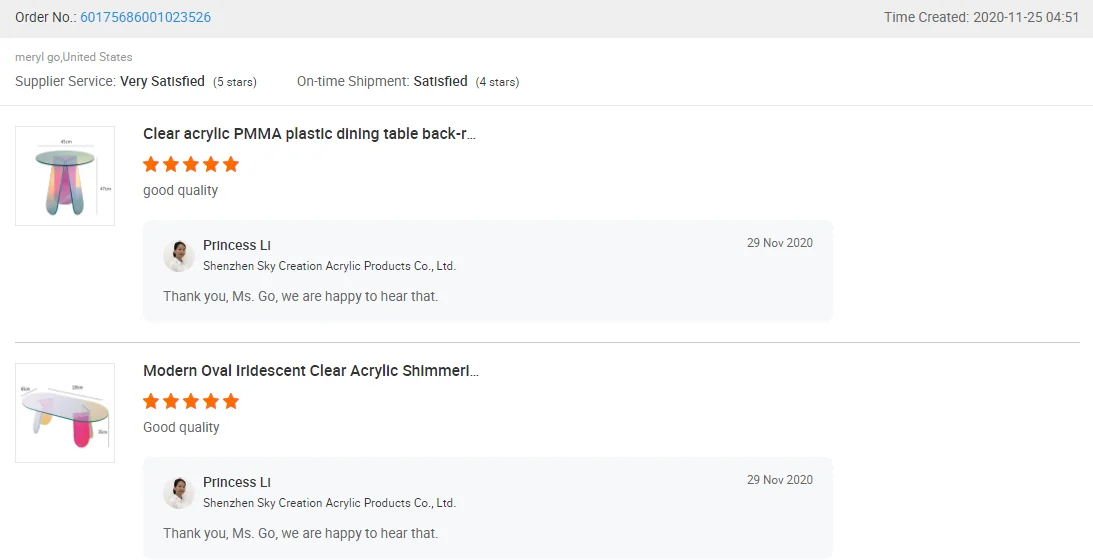This screenshot has height=560, width=1093.
Task: Click the 'Good quality' comment on second review
Action: pyautogui.click(x=181, y=427)
